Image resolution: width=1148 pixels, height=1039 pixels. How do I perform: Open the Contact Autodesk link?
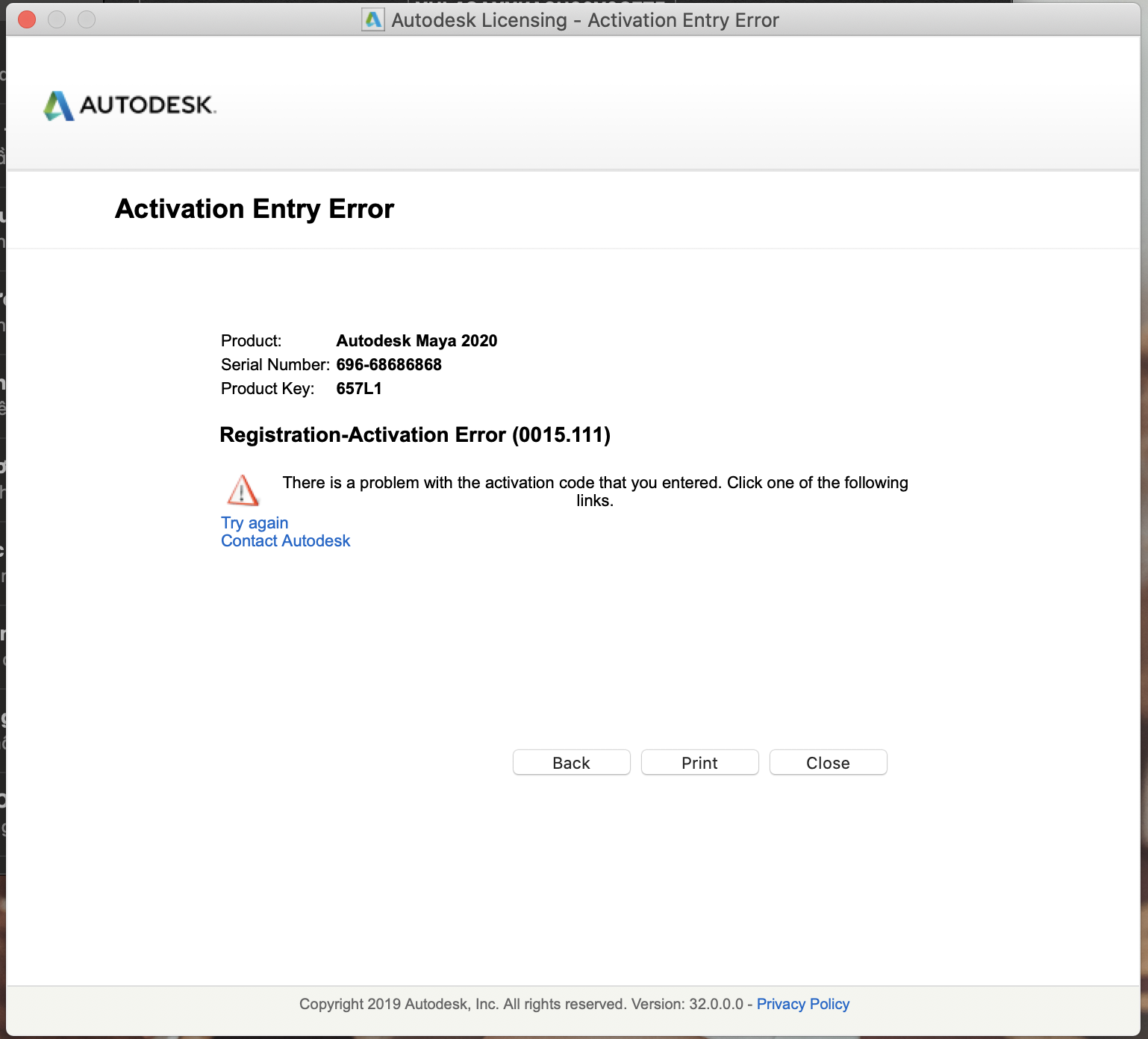[285, 540]
